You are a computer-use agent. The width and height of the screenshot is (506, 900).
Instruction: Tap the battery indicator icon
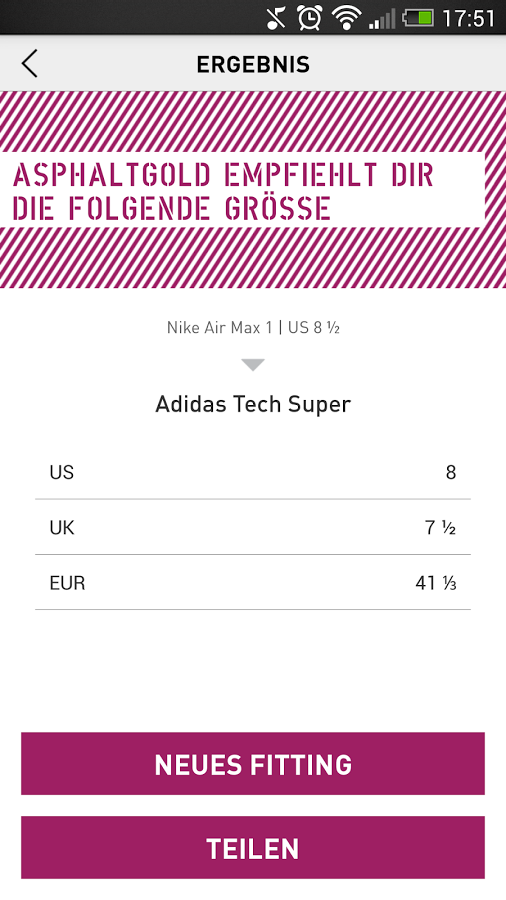click(x=418, y=18)
